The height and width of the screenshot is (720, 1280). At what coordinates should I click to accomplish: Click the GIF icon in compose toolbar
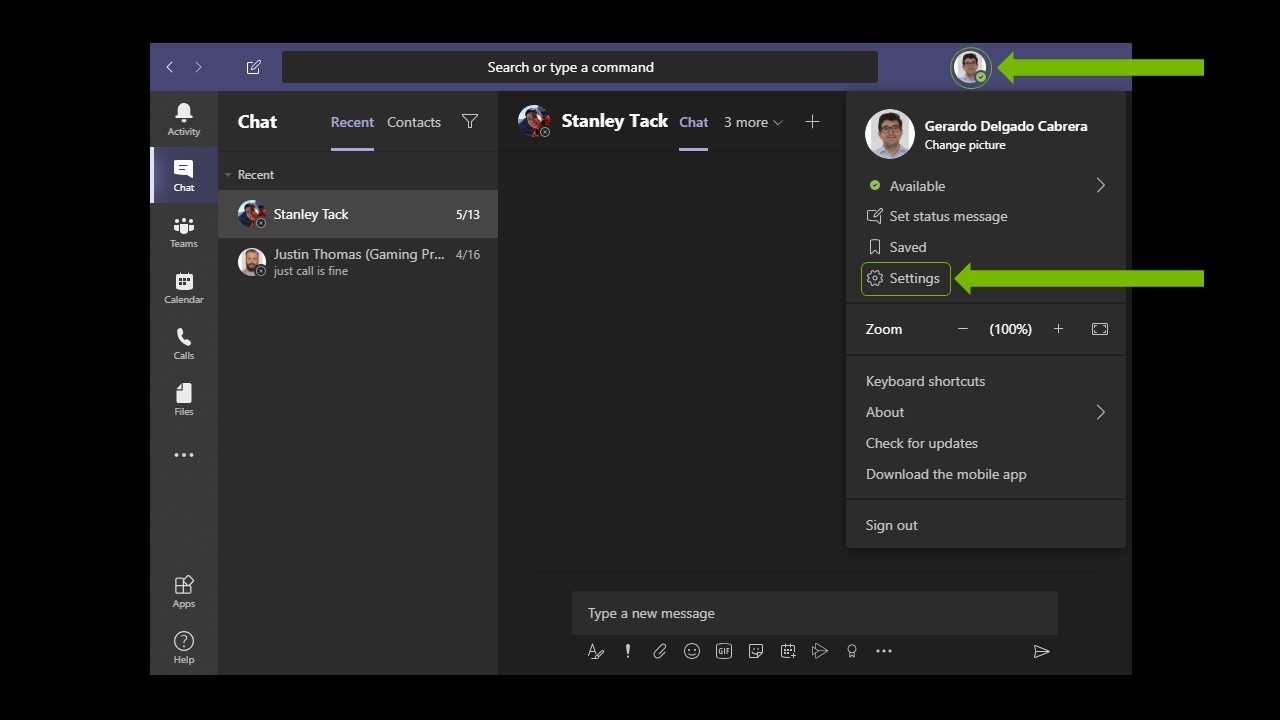[x=724, y=651]
